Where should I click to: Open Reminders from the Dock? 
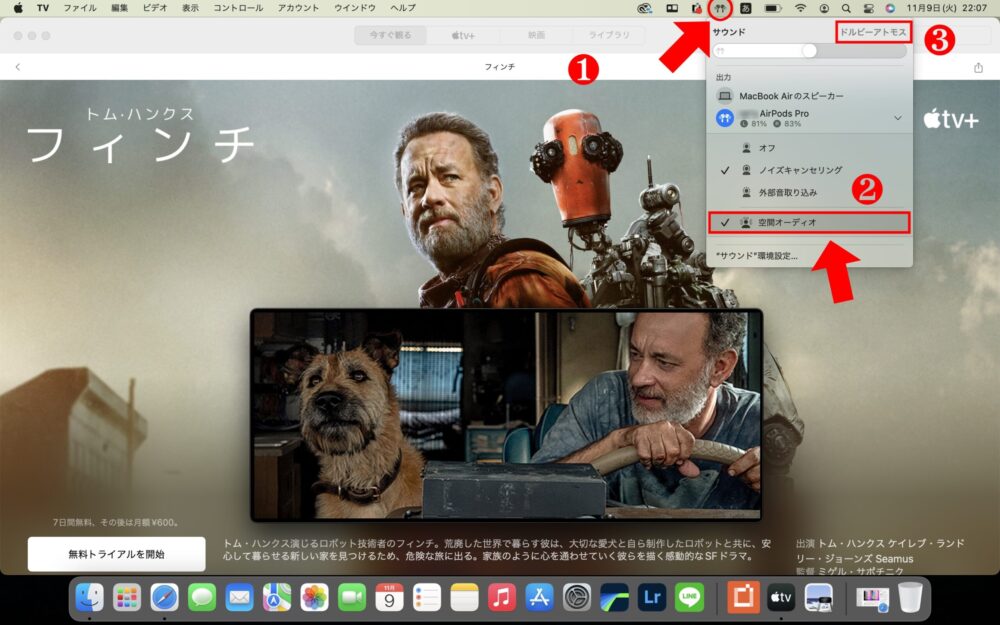(427, 598)
